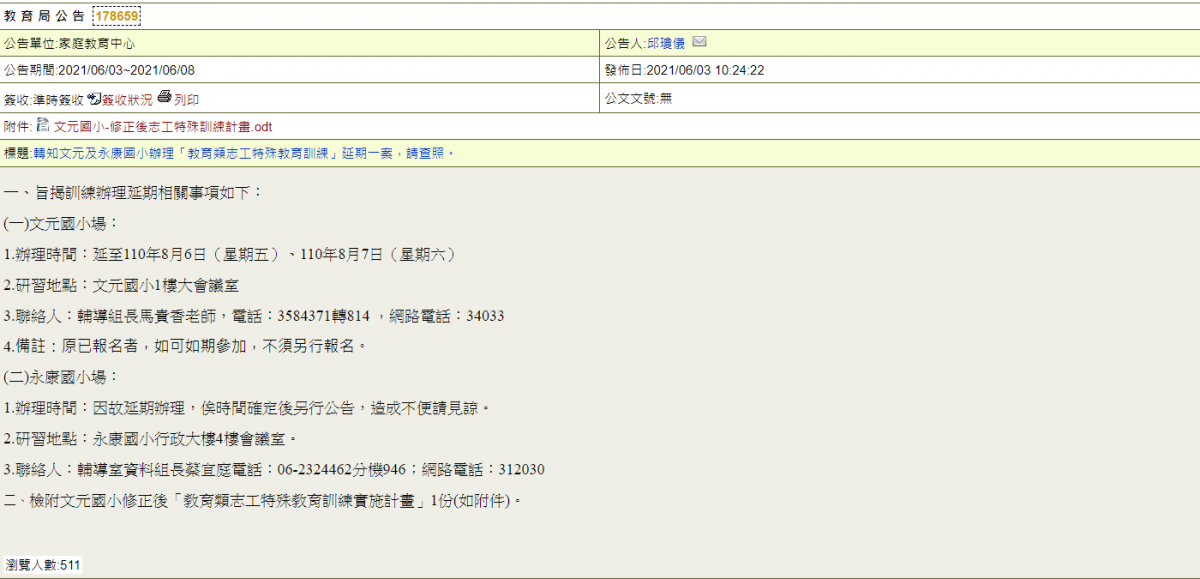Click the 公文文號 field

899,98
